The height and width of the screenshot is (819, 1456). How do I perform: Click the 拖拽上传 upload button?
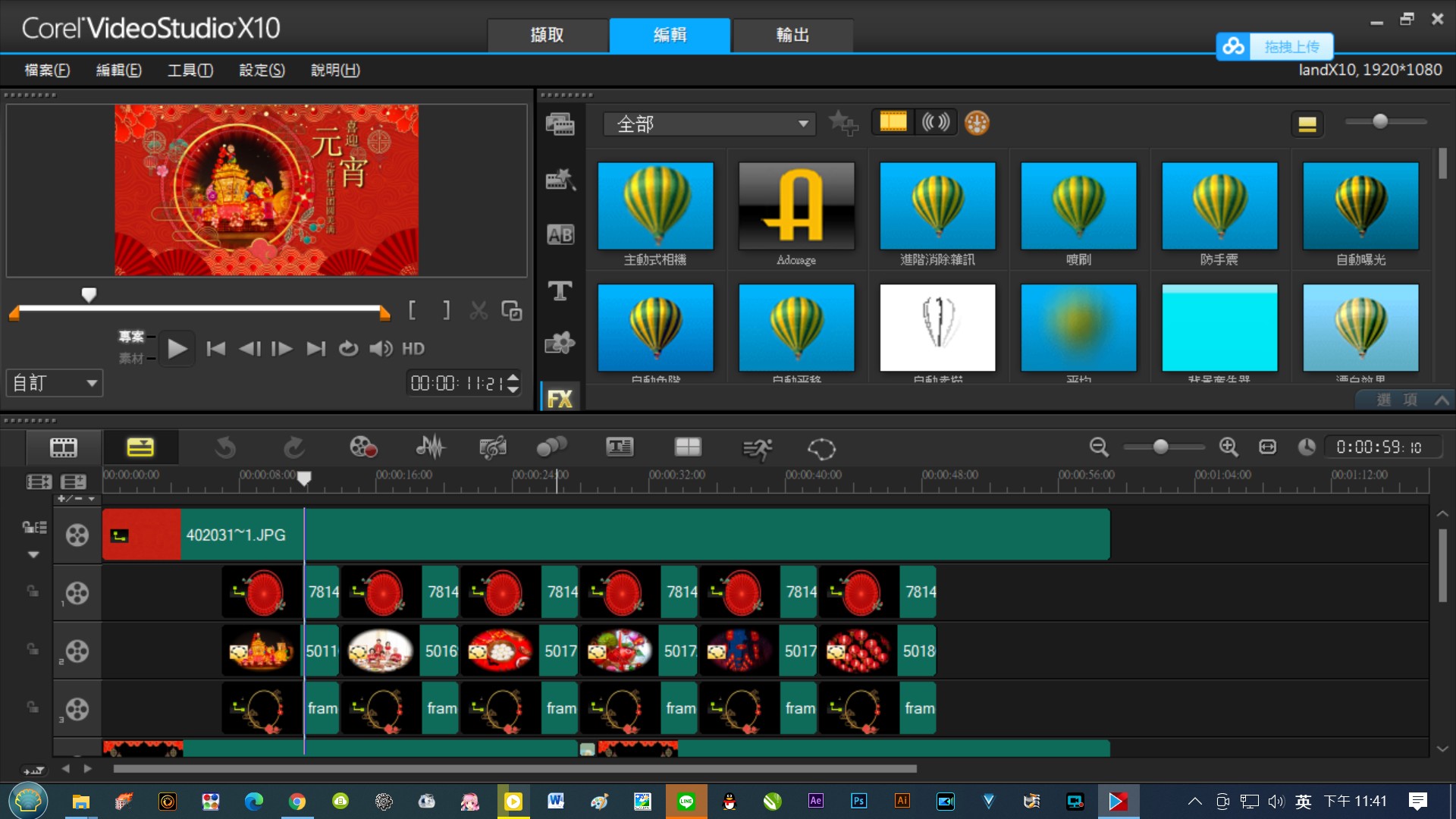[x=1275, y=47]
